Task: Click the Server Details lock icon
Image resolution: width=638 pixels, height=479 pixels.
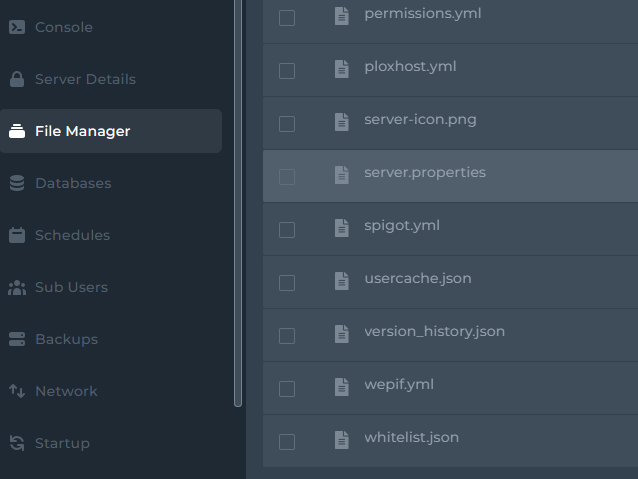Action: coord(17,79)
